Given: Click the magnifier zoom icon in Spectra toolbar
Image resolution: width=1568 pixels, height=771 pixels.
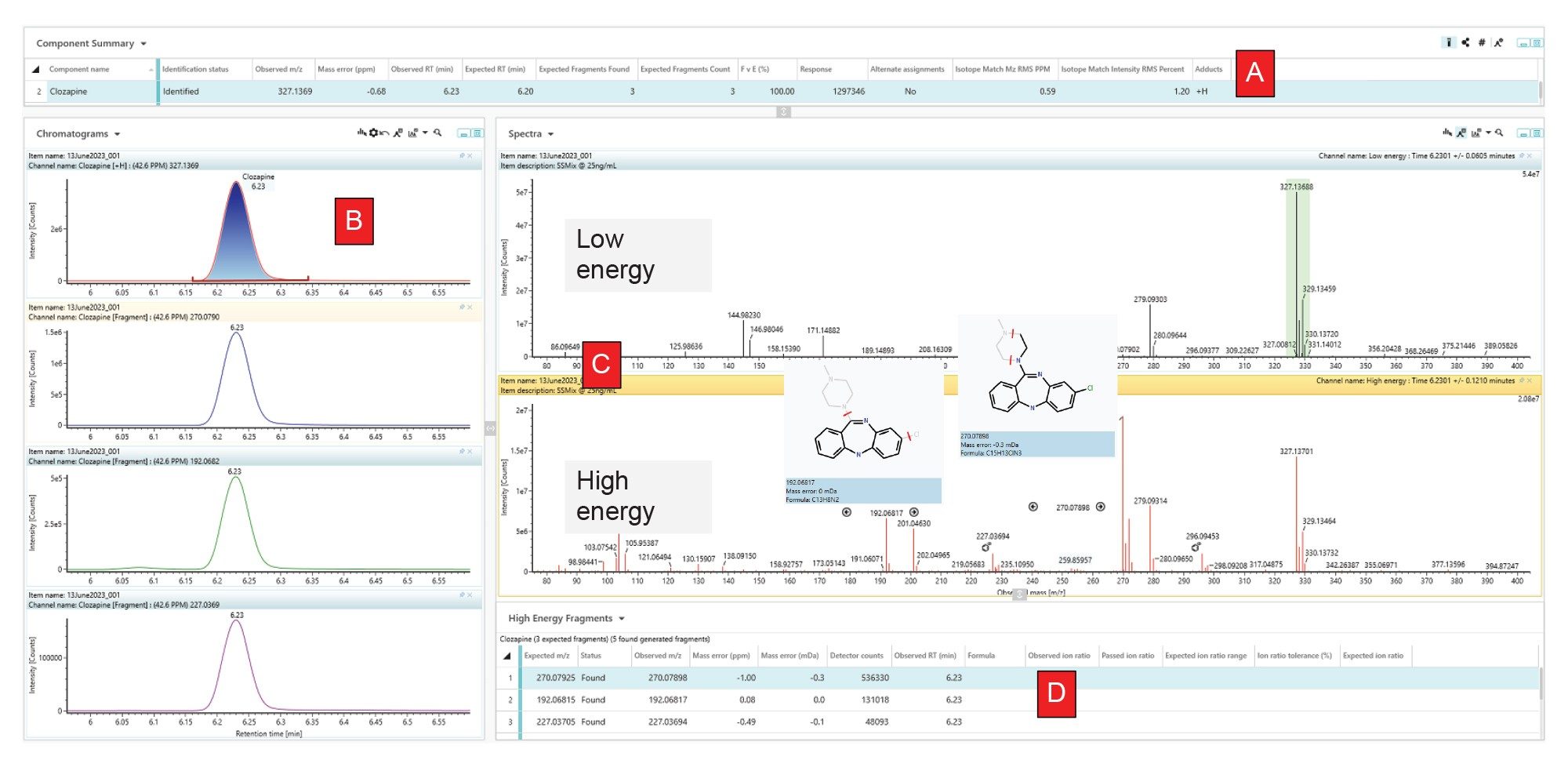Looking at the screenshot, I should [1499, 133].
